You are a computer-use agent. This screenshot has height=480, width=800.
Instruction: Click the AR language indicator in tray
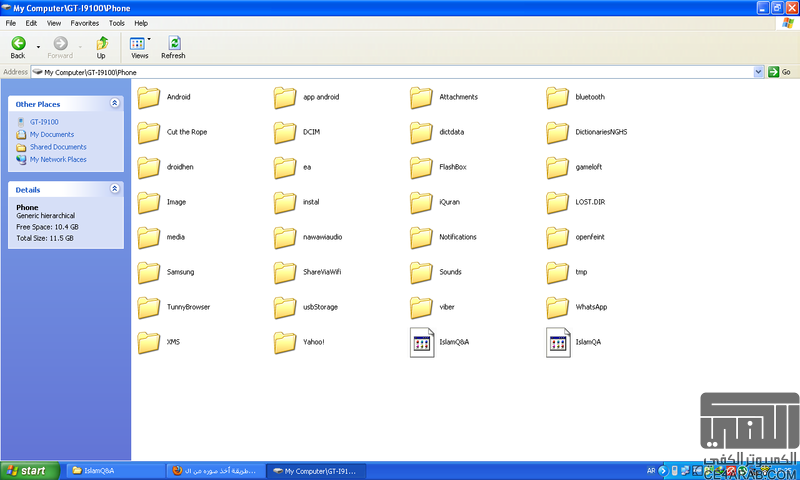651,471
